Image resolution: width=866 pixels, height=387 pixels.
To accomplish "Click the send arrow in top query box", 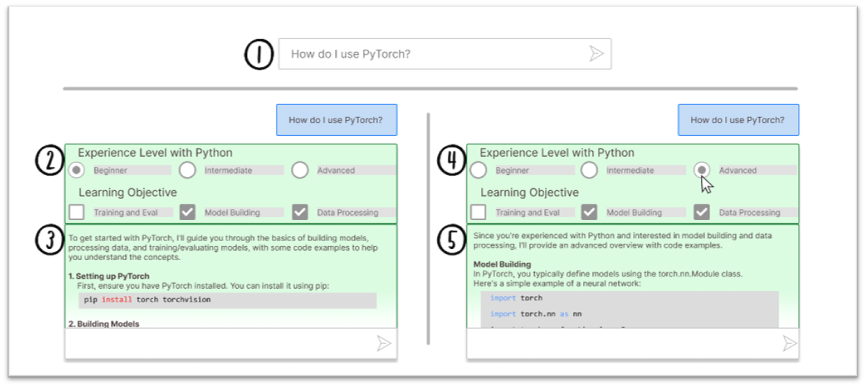I will coord(596,54).
